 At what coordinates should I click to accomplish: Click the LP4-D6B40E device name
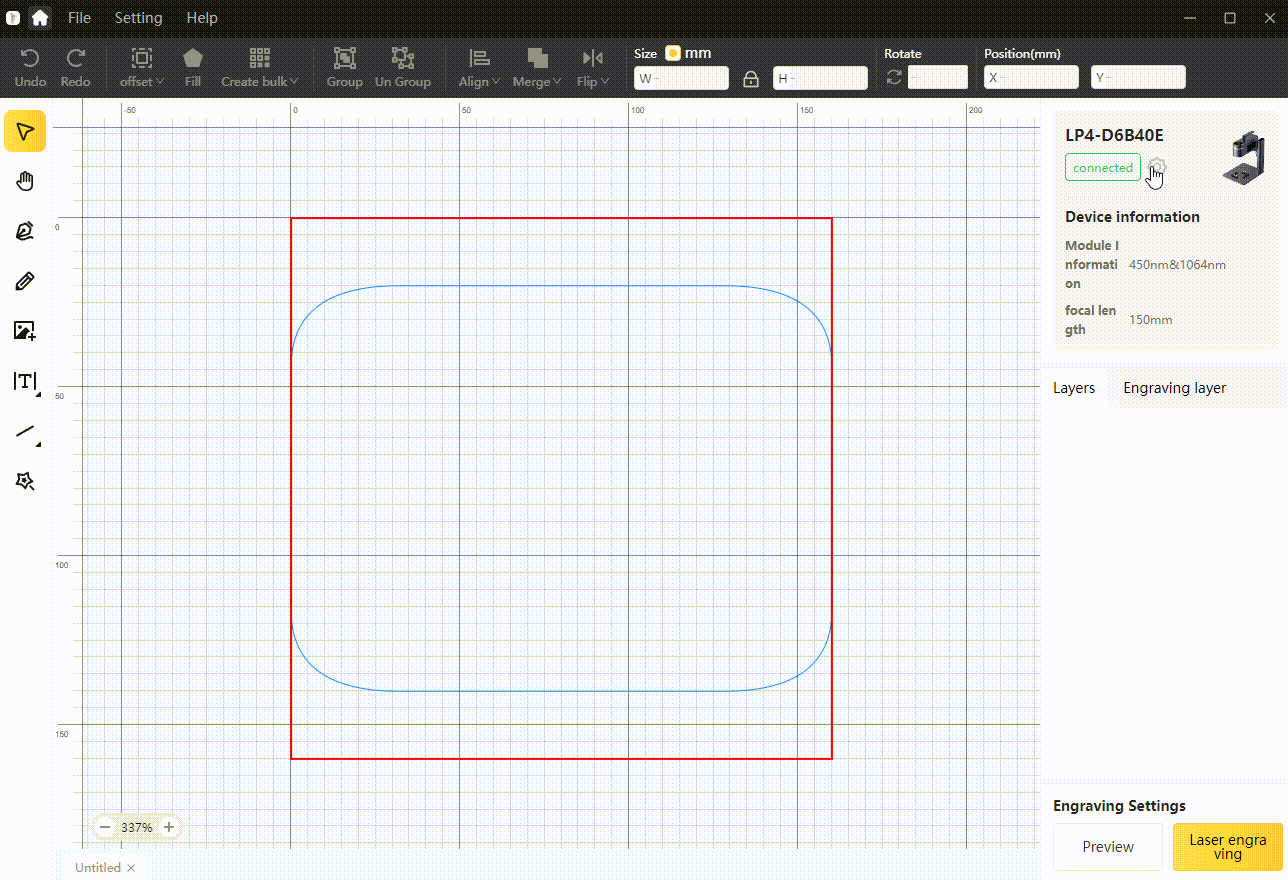(x=1114, y=136)
